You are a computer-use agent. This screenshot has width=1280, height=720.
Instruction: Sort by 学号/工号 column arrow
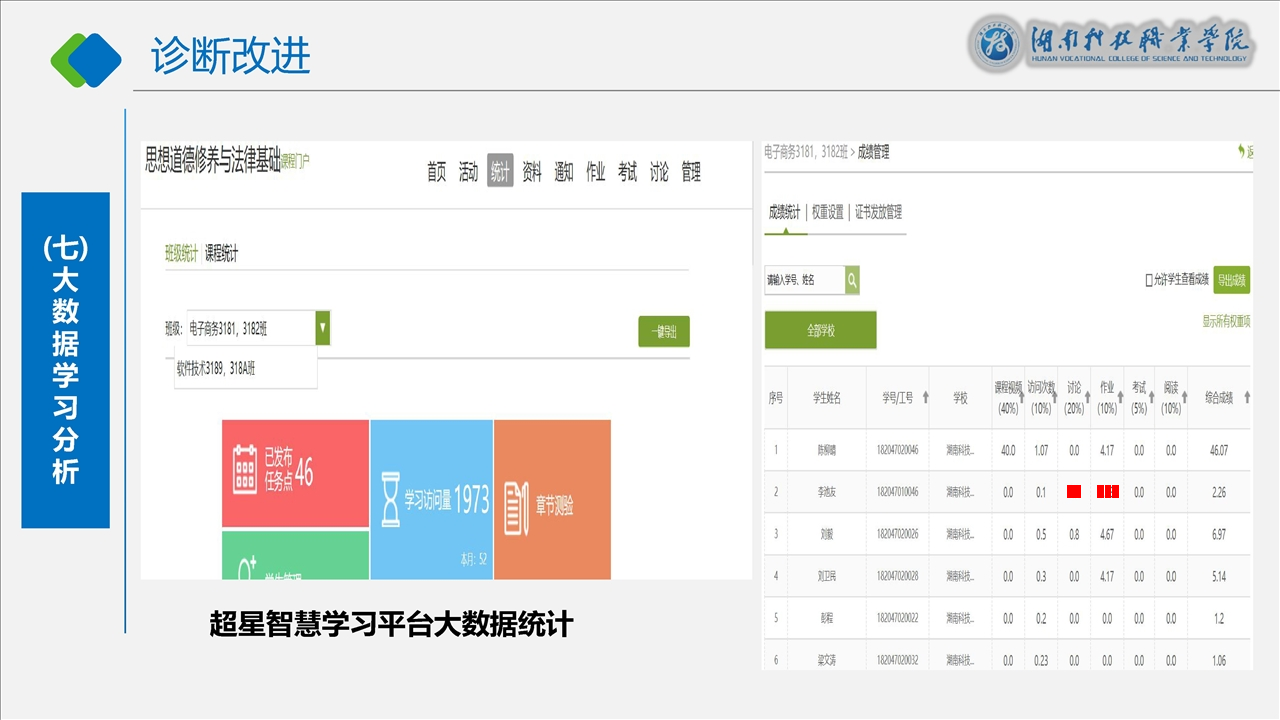(x=925, y=398)
